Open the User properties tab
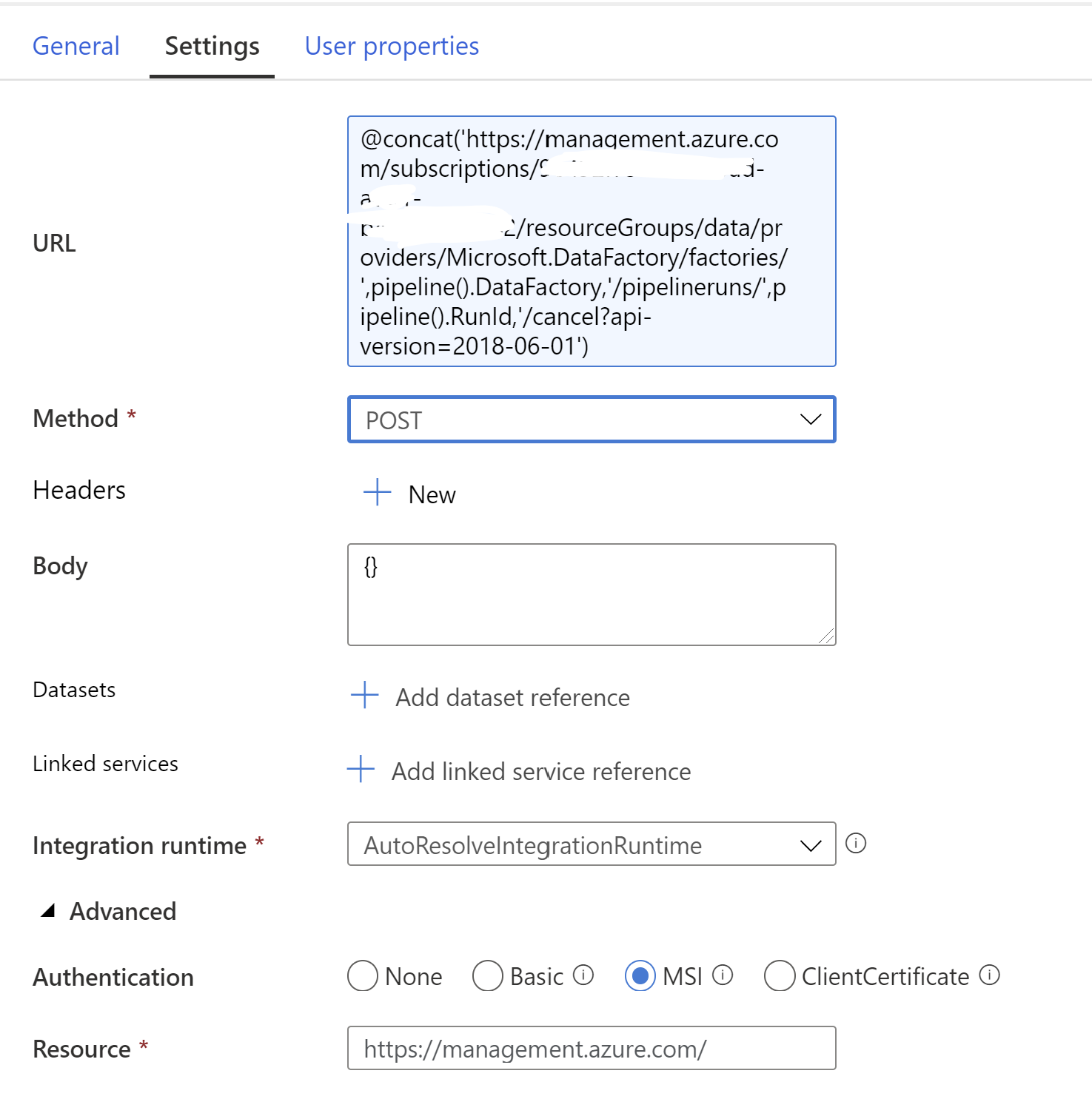The width and height of the screenshot is (1092, 1099). 392,46
